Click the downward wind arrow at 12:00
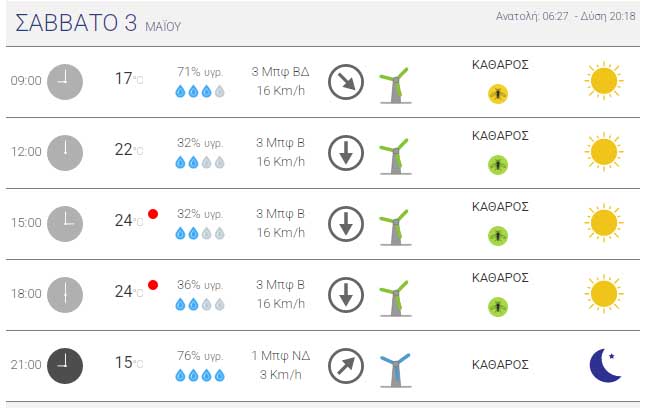Viewport: 650px width, 408px height. [x=346, y=153]
